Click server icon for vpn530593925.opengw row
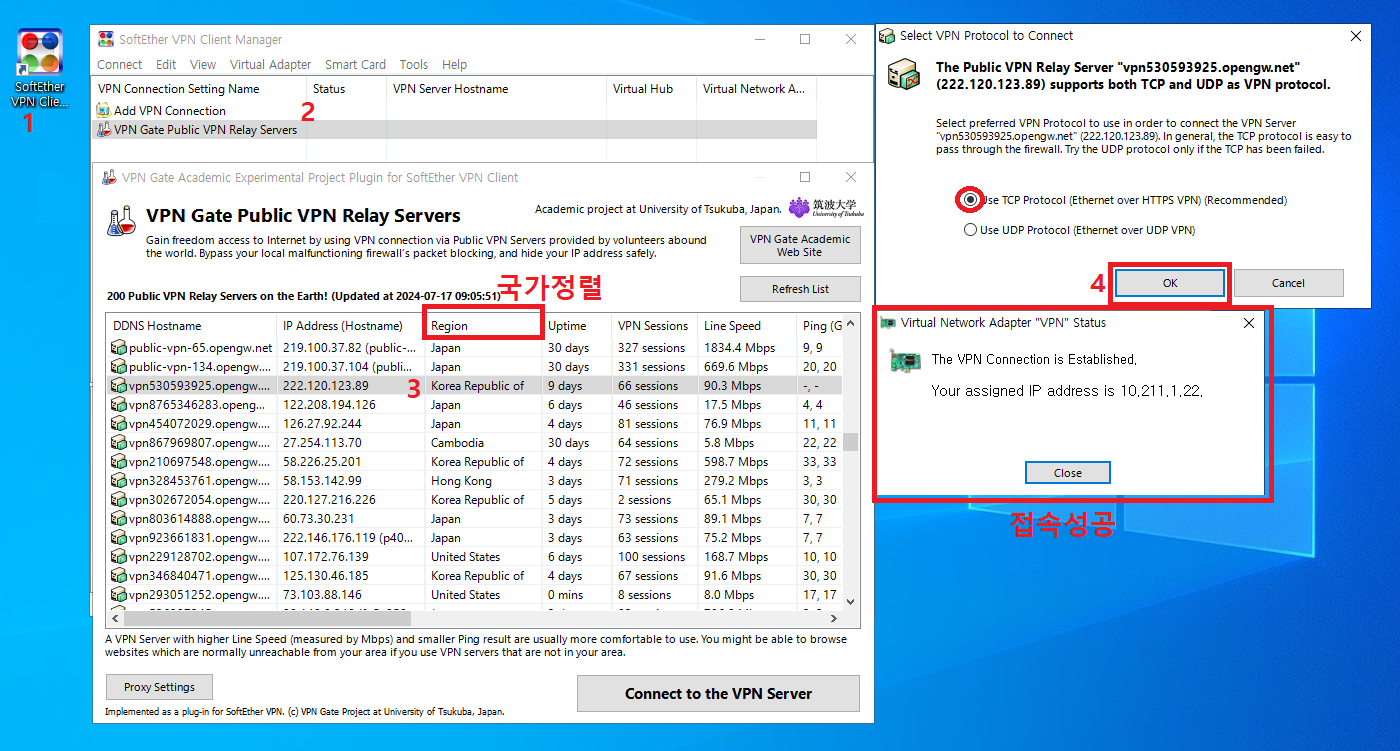Image resolution: width=1400 pixels, height=751 pixels. coord(119,386)
